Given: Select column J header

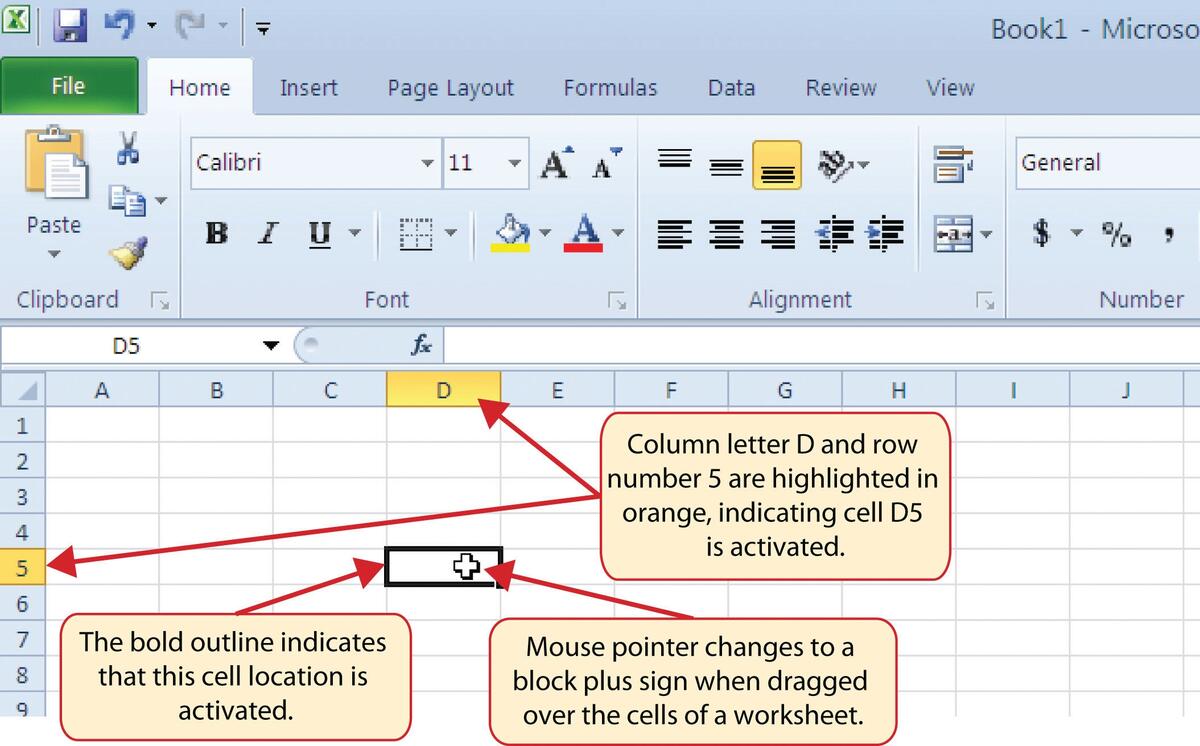Looking at the screenshot, I should click(x=1126, y=390).
